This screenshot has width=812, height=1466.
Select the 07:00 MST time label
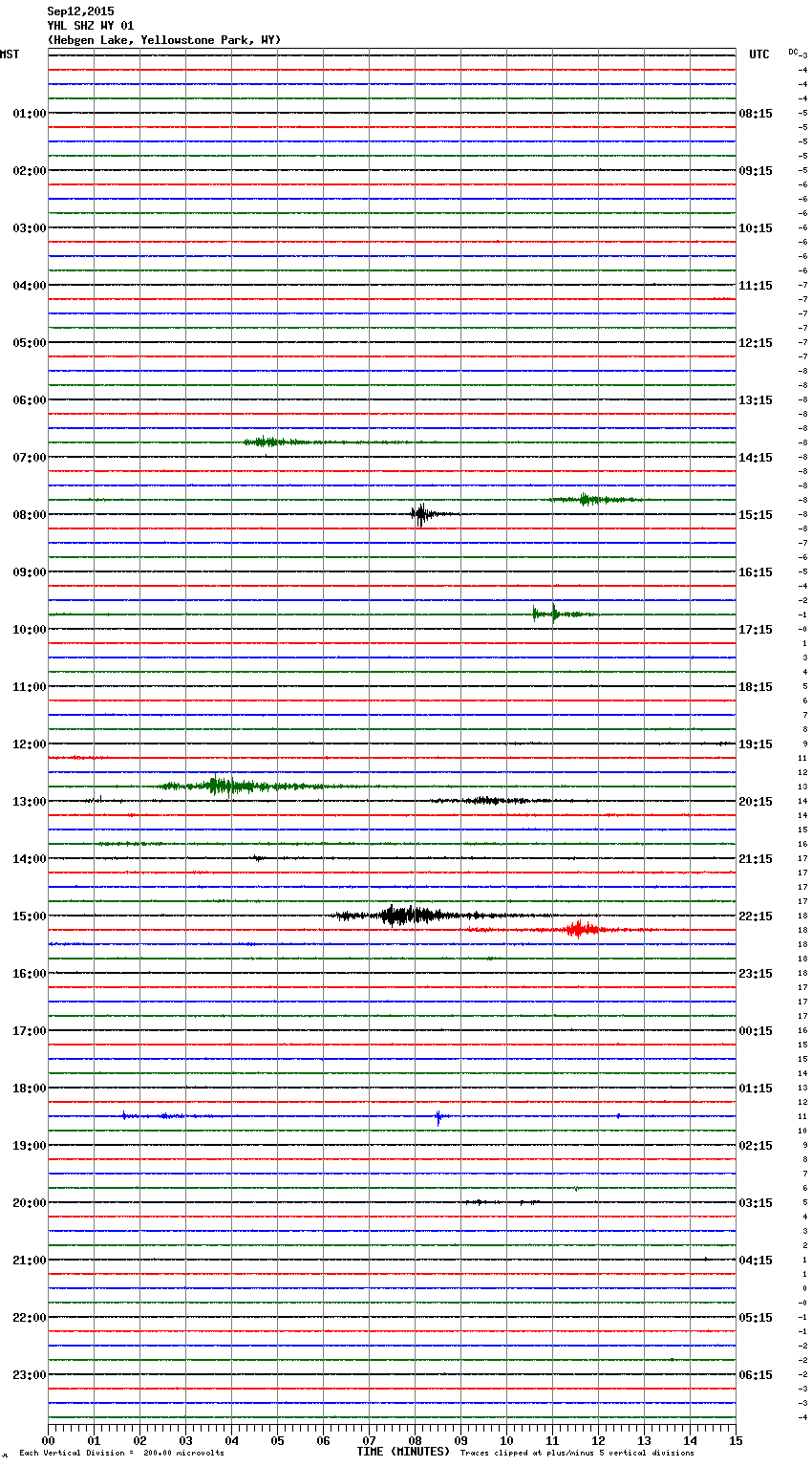30,458
